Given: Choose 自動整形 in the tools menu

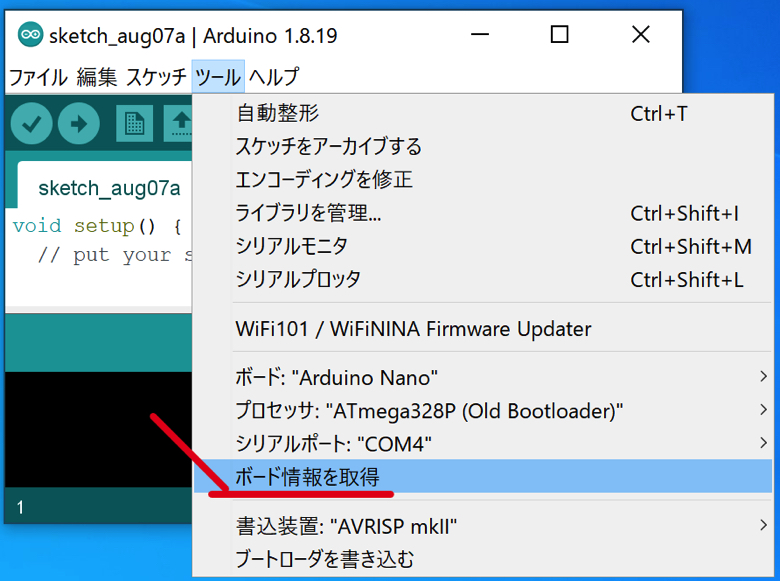Looking at the screenshot, I should (x=483, y=113).
